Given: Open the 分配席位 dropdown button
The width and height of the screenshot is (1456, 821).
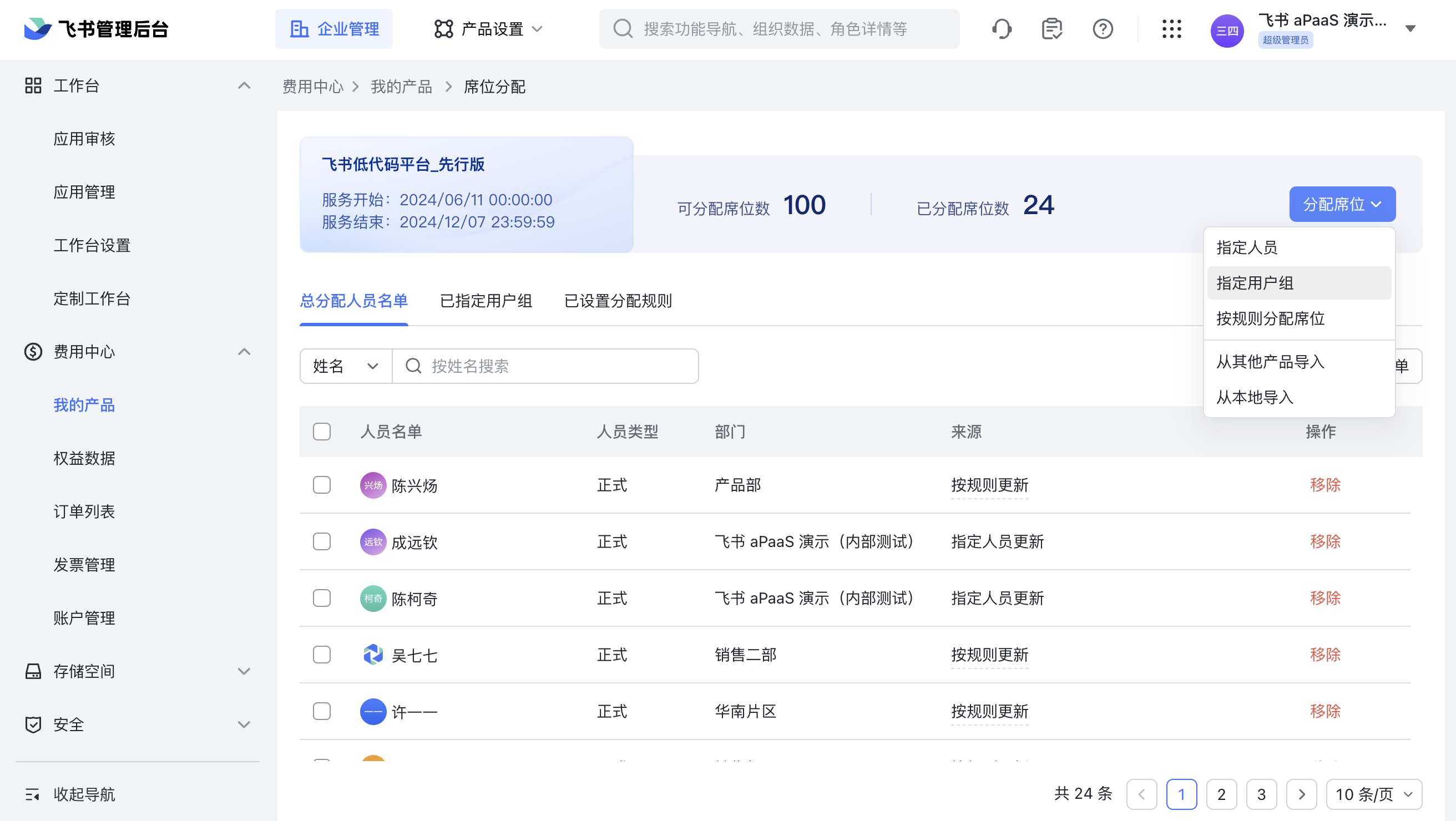Looking at the screenshot, I should click(x=1342, y=204).
